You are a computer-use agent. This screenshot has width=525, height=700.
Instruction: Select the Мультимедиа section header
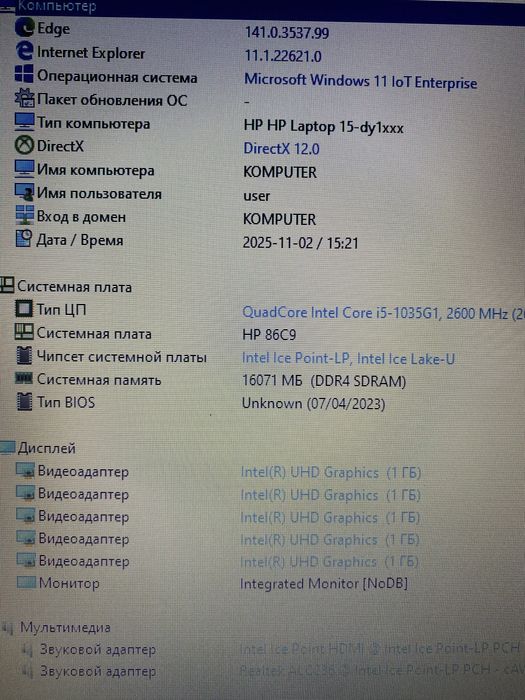click(65, 627)
